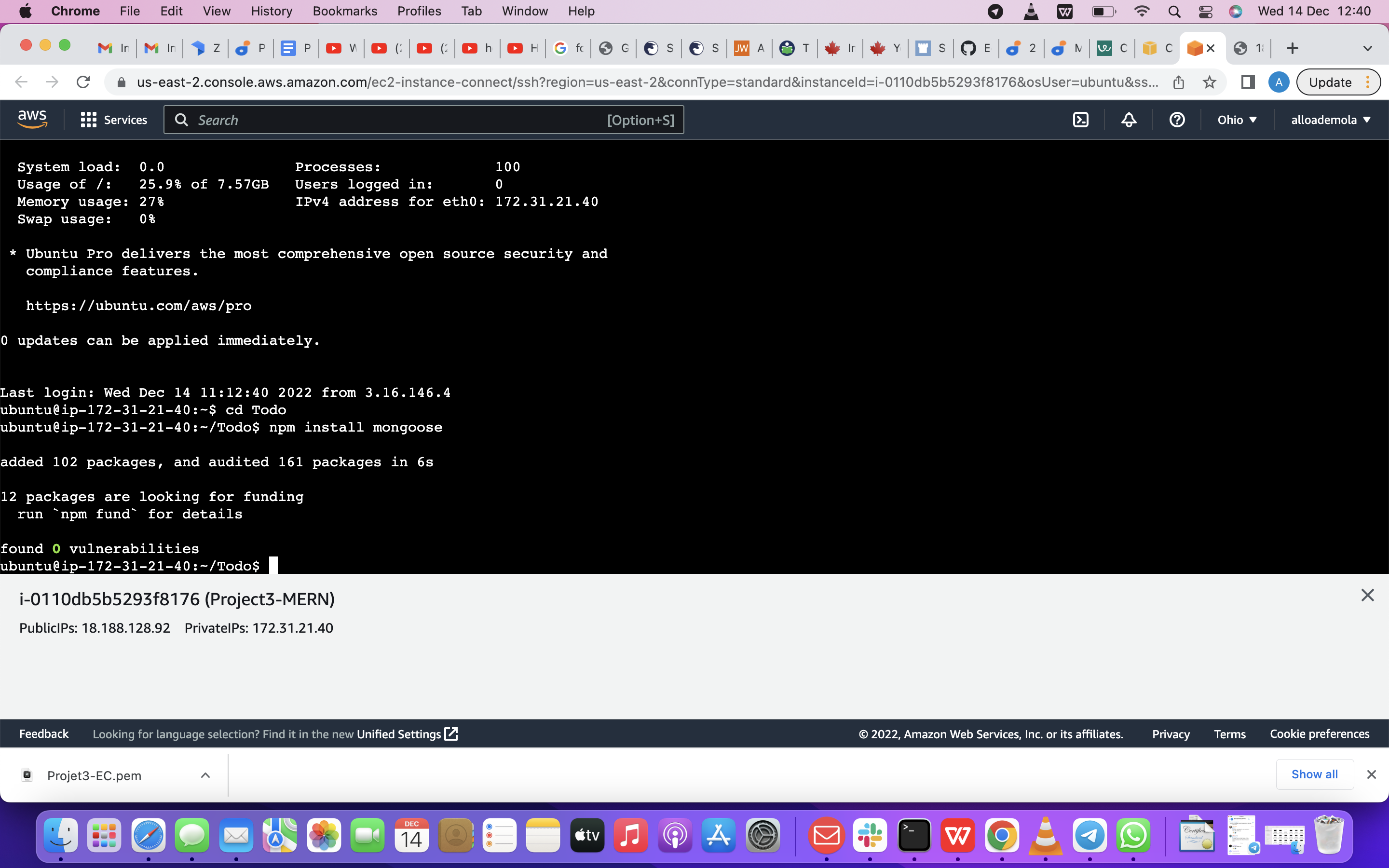Expand the Projet3-EC.pem download options chevron
The height and width of the screenshot is (868, 1389).
click(x=205, y=775)
